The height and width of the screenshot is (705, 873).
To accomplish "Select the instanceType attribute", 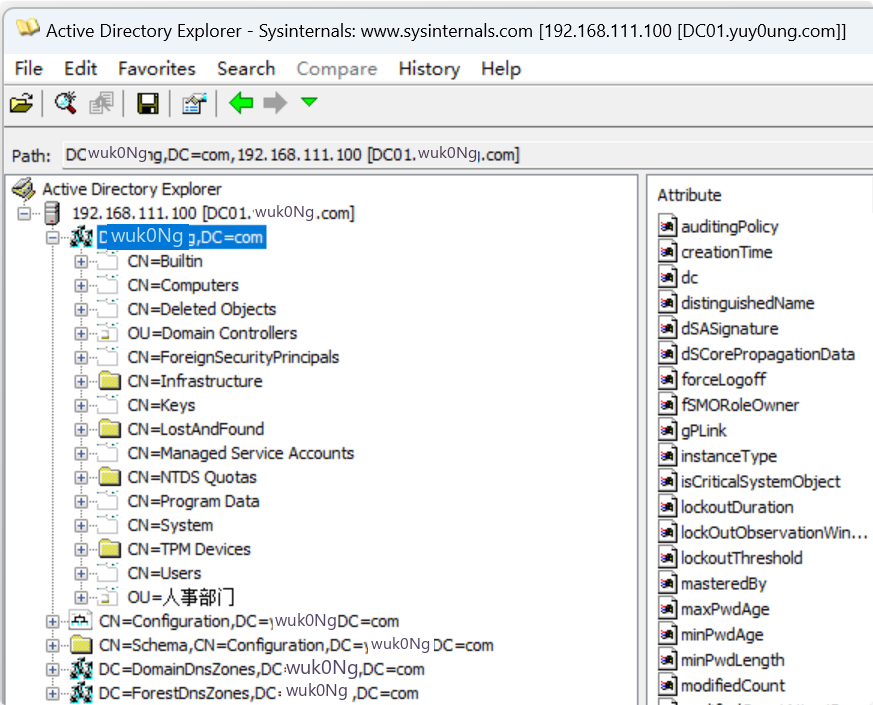I will click(729, 457).
